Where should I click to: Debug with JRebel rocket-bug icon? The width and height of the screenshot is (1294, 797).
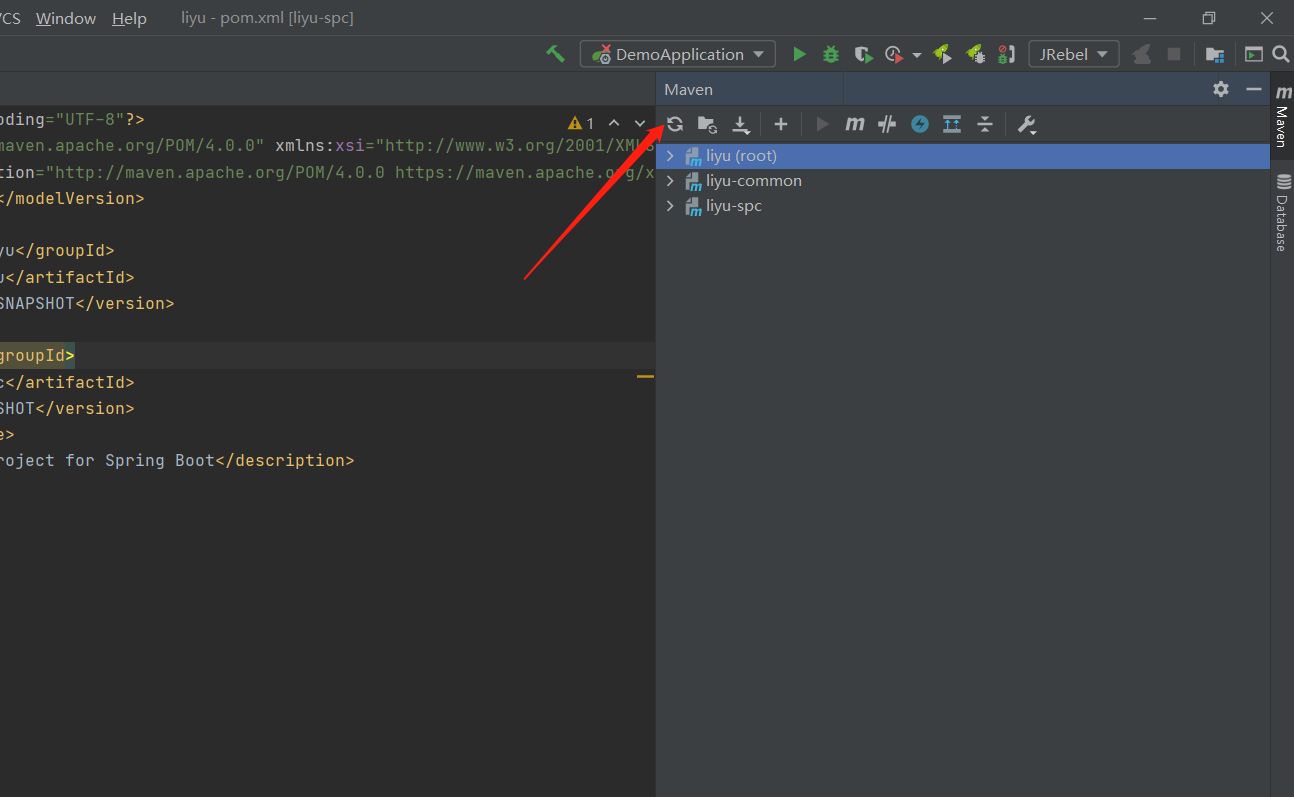click(975, 54)
